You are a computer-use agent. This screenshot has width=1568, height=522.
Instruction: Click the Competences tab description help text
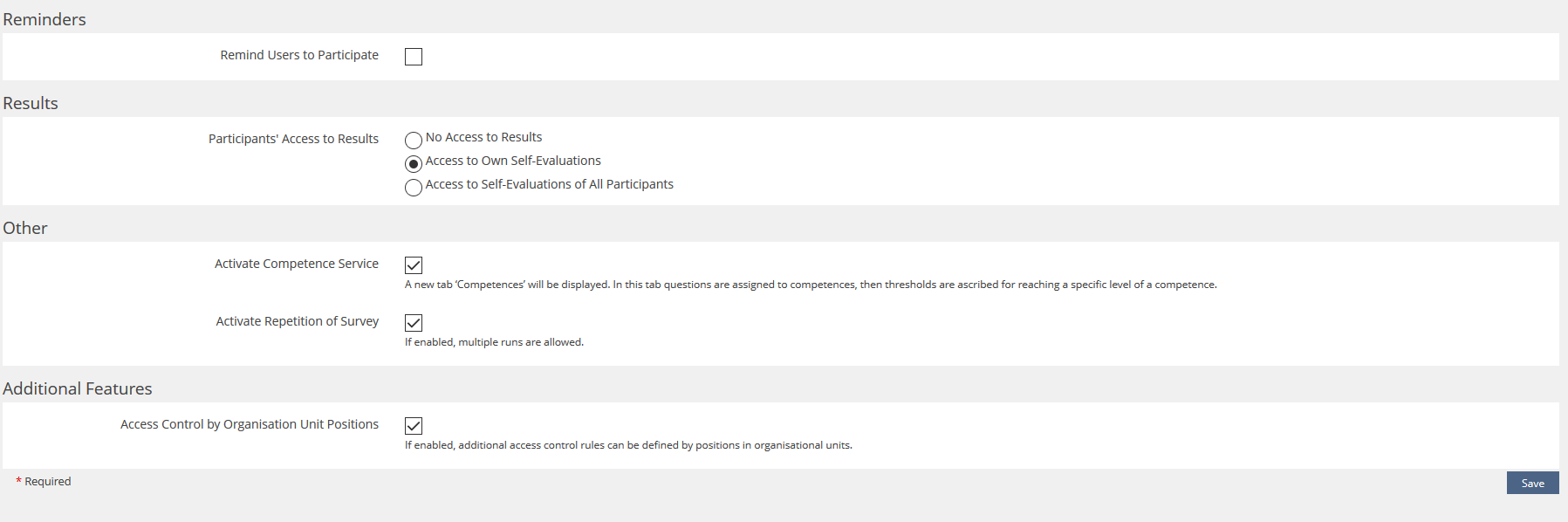810,285
